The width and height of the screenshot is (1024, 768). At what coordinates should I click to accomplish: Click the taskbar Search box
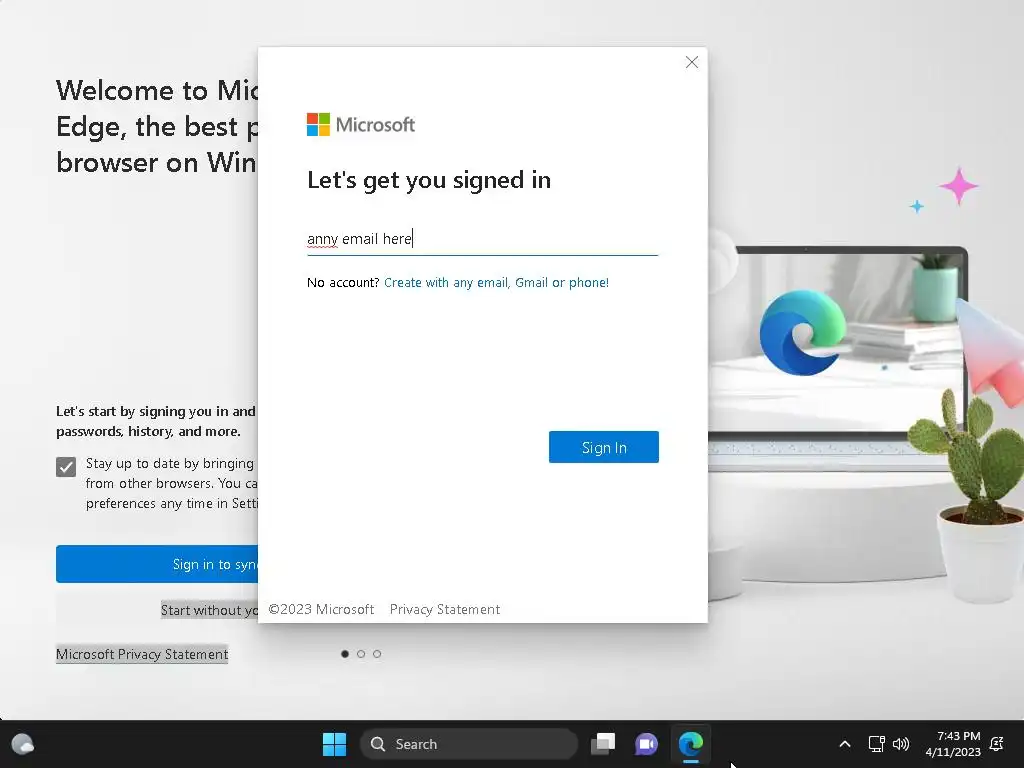(469, 744)
